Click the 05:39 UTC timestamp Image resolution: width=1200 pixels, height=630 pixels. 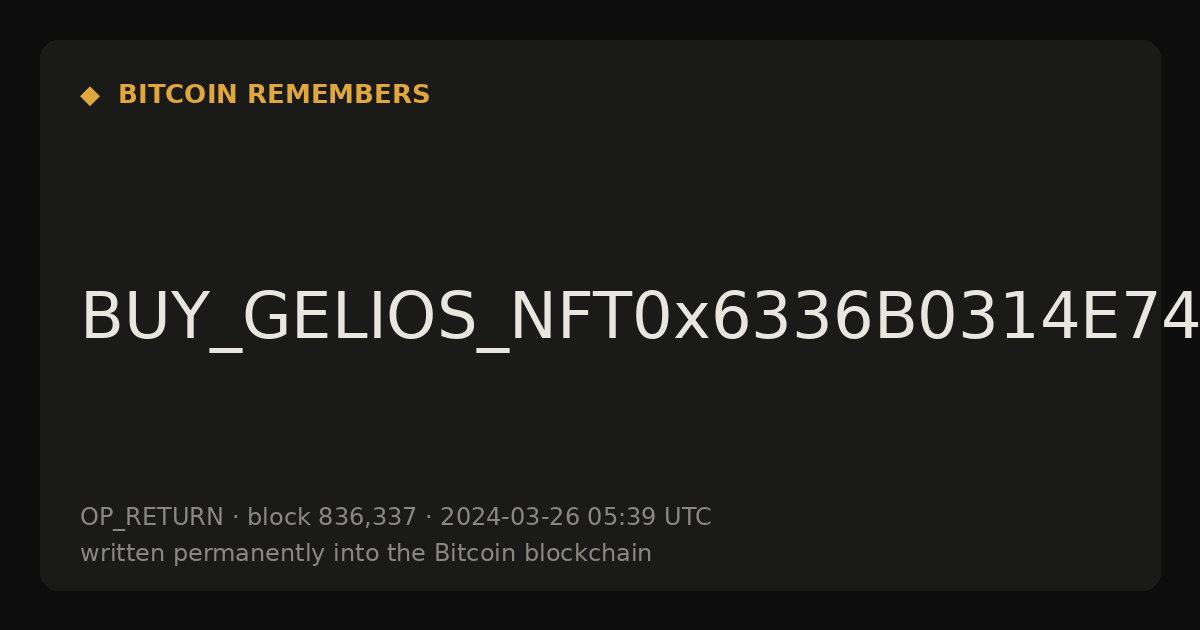pos(649,517)
